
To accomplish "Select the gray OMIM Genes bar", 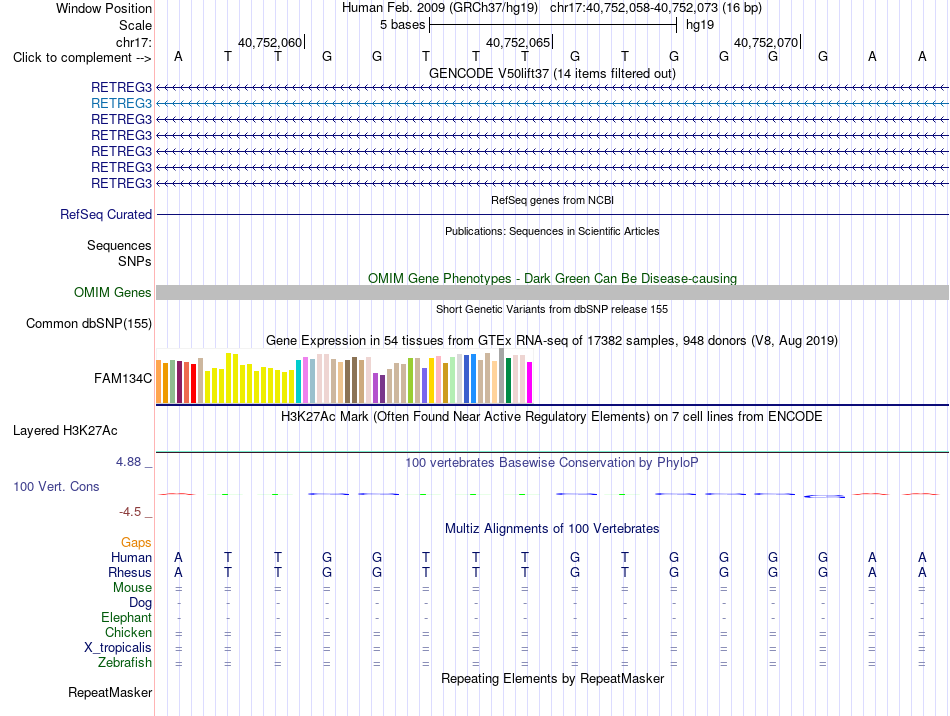I will click(x=552, y=293).
